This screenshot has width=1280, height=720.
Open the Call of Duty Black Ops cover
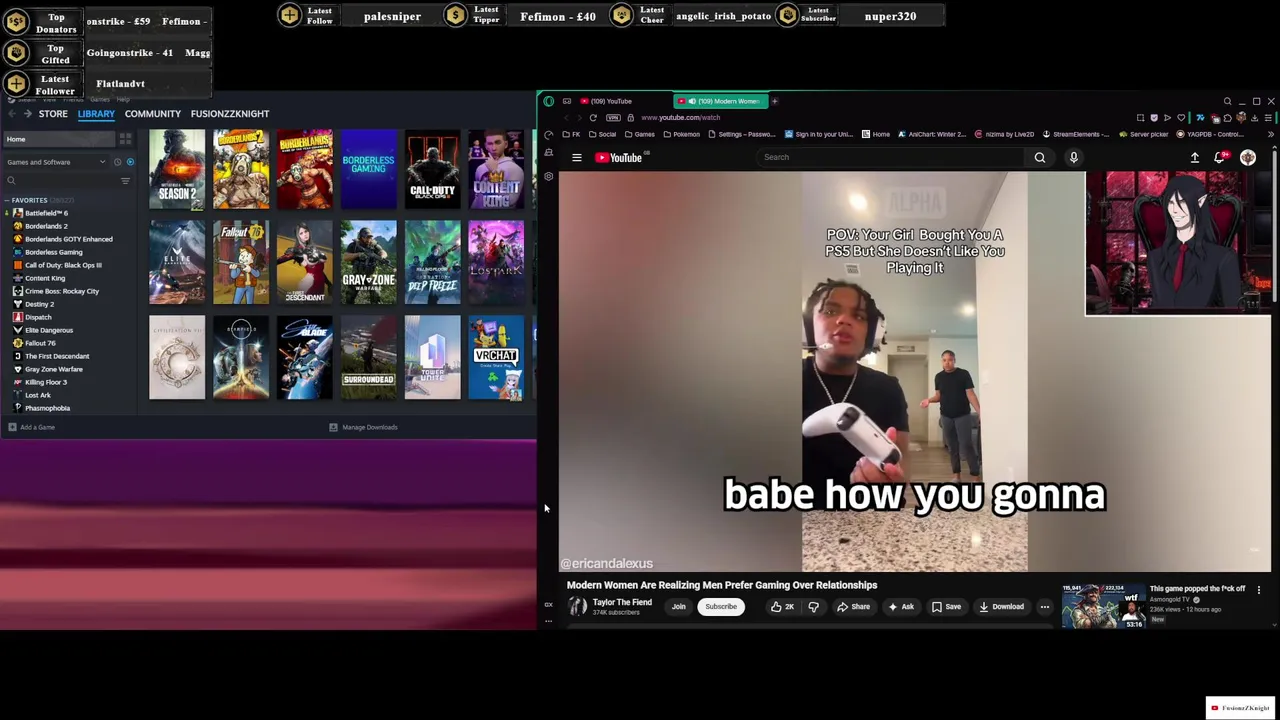click(433, 169)
